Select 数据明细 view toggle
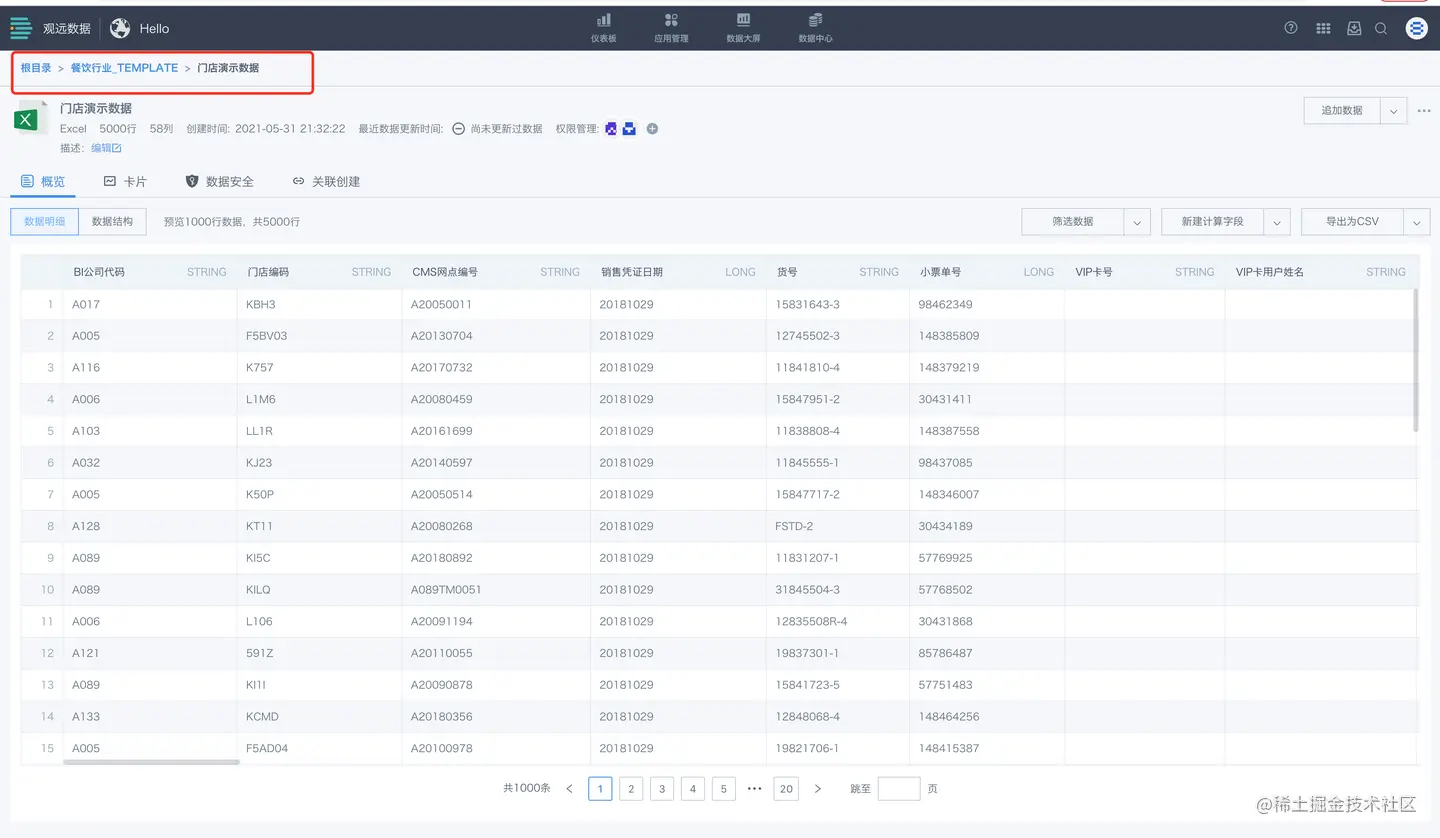Image resolution: width=1440 pixels, height=838 pixels. [x=44, y=221]
